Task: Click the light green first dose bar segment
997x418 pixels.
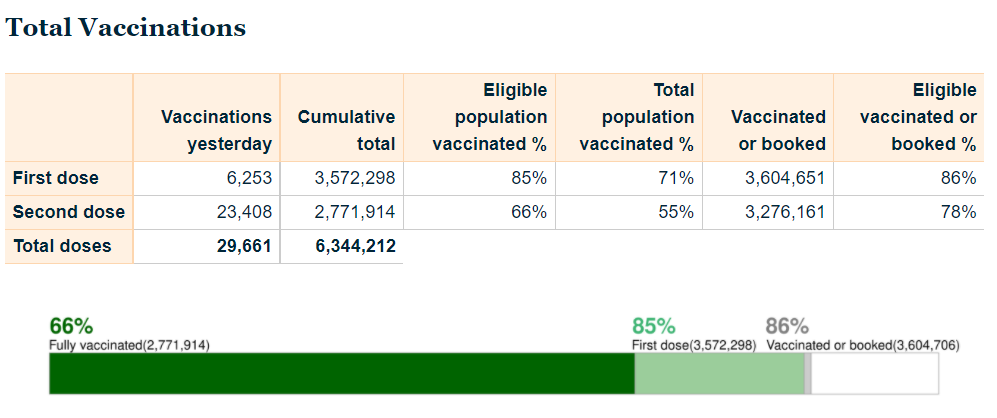Action: coord(718,373)
